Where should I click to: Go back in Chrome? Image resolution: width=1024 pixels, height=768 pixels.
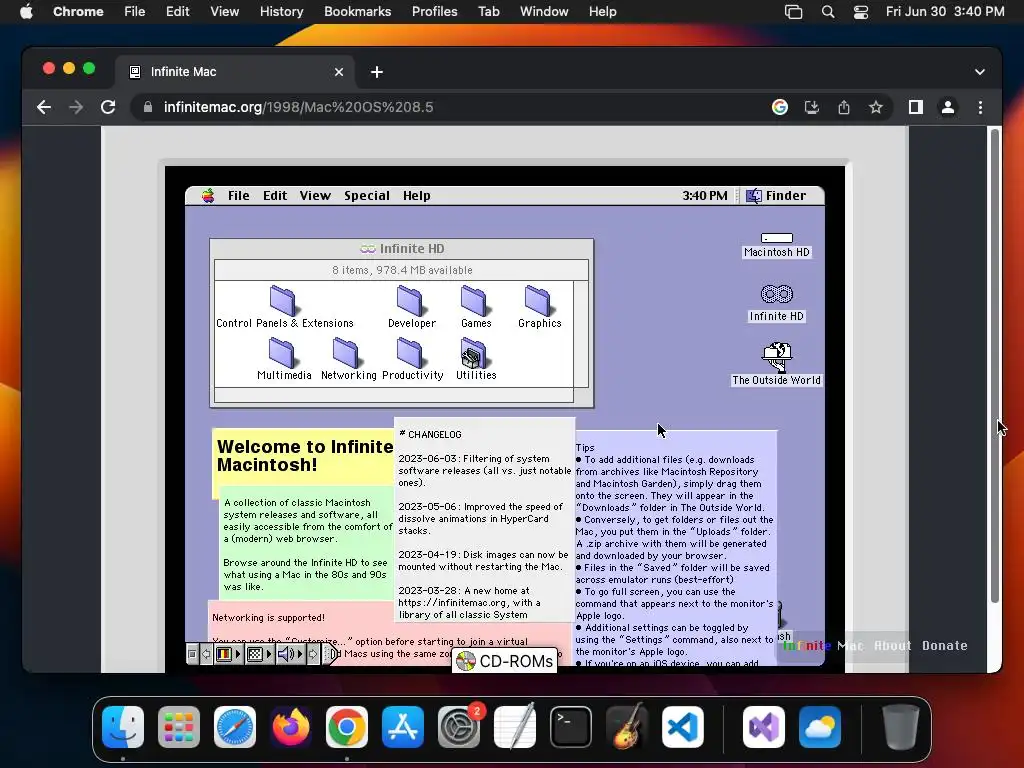point(44,107)
